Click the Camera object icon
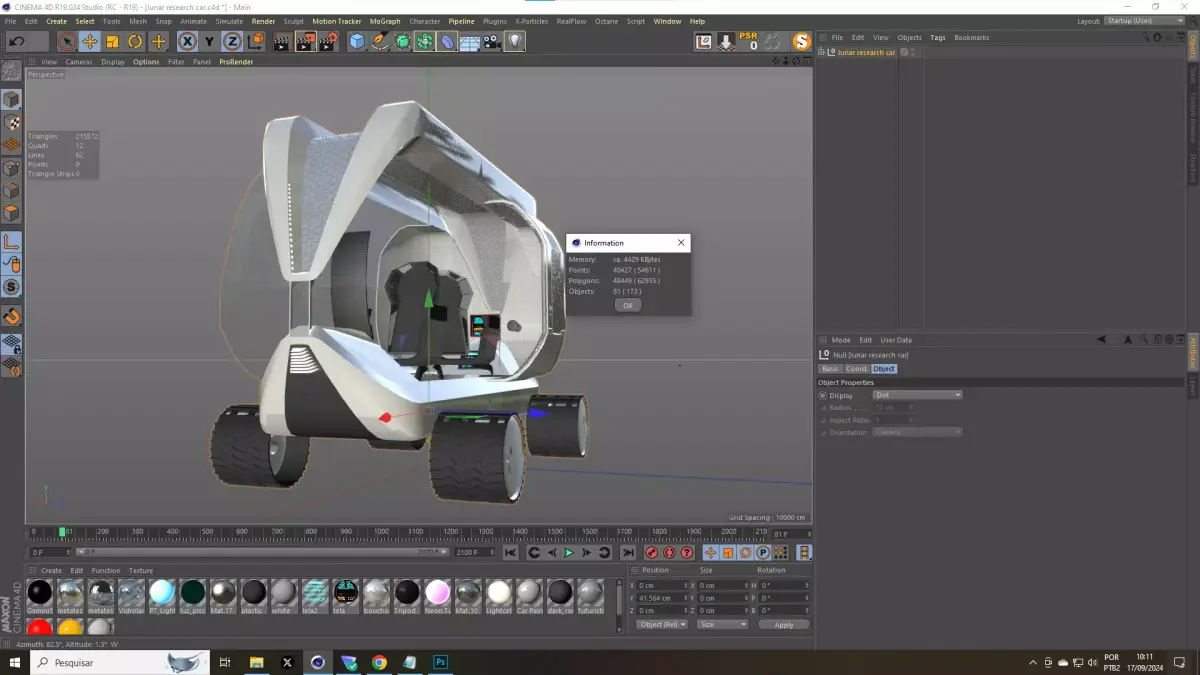This screenshot has width=1200, height=675. (491, 41)
